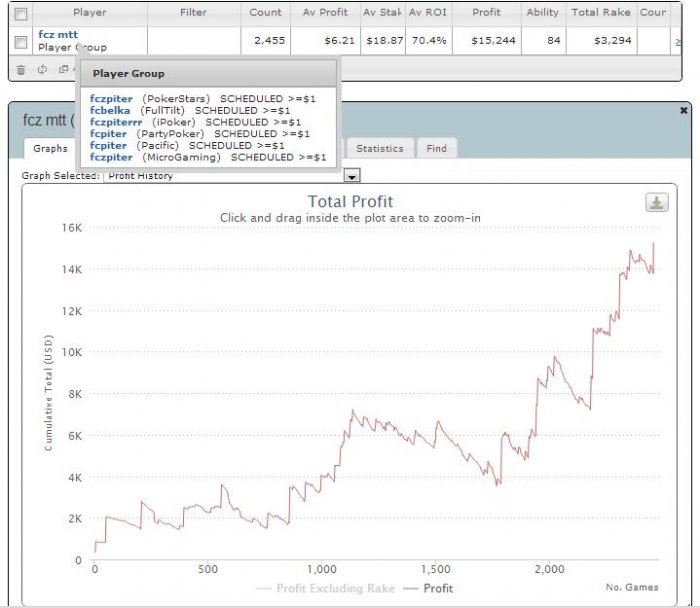The width and height of the screenshot is (700, 608).
Task: Click the arrow link at the row's right edge
Action: point(678,42)
